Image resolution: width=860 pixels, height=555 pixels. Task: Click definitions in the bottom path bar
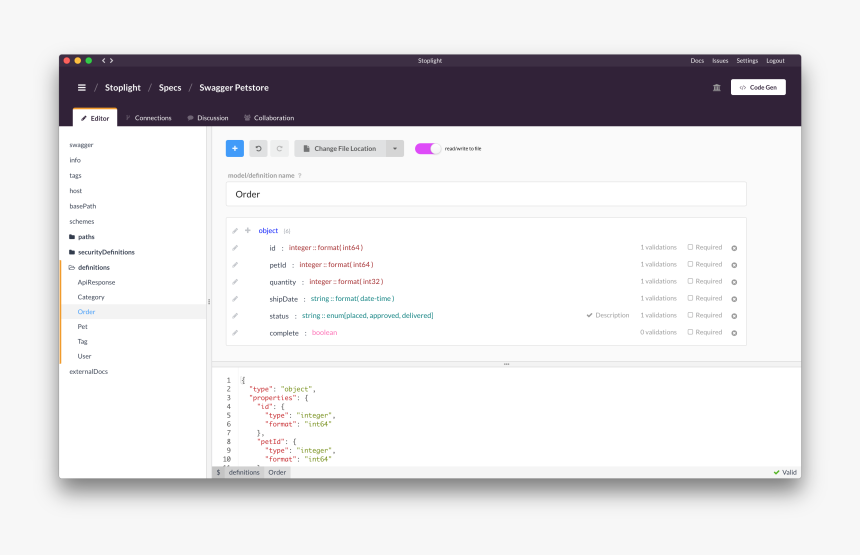(244, 472)
